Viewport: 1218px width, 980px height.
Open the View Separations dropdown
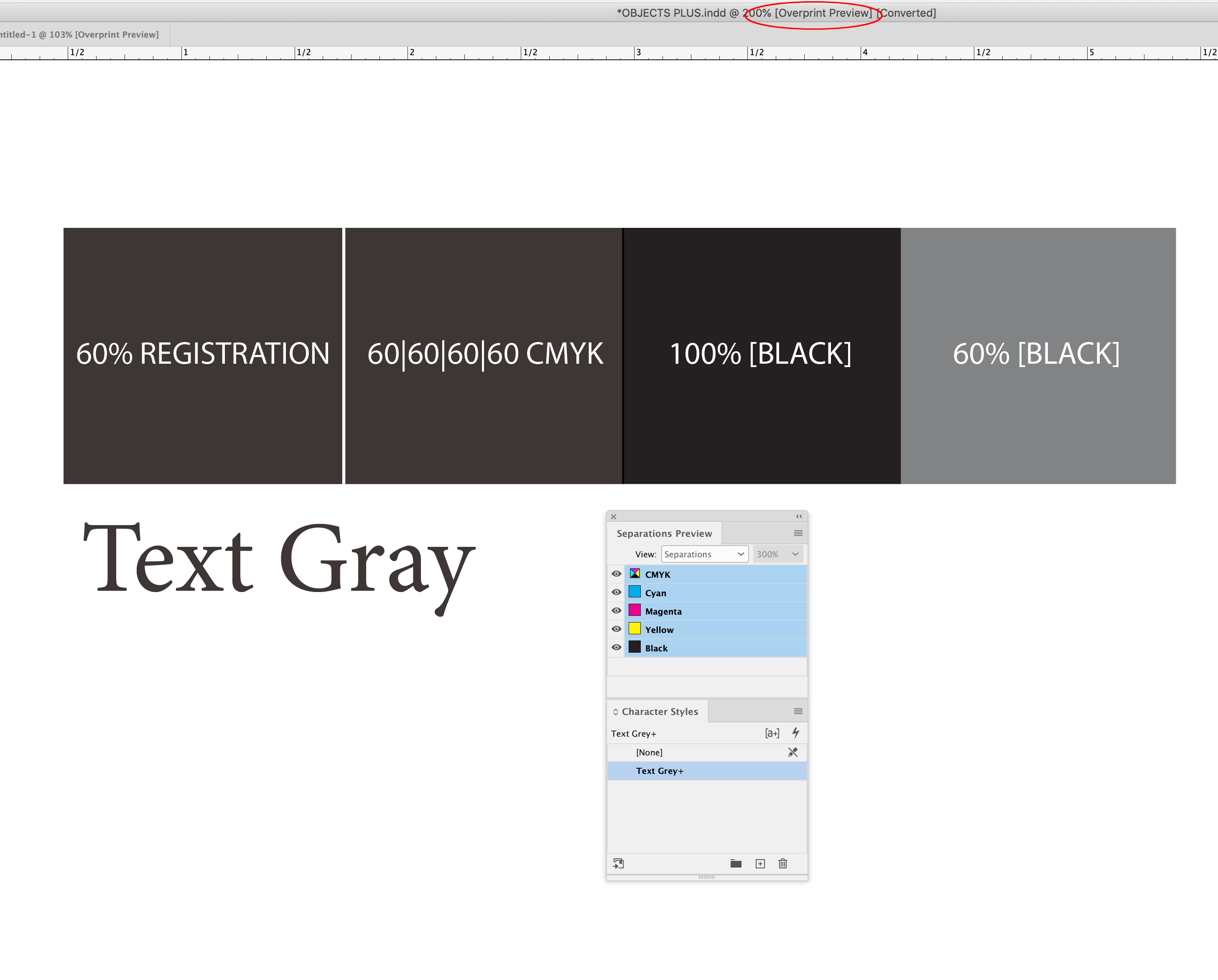point(704,554)
